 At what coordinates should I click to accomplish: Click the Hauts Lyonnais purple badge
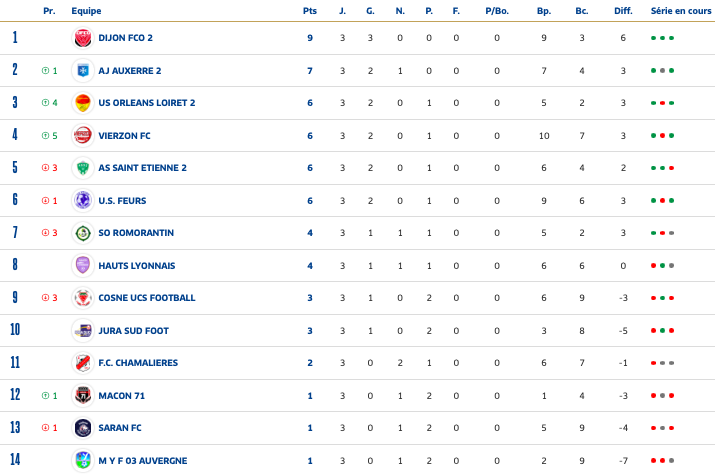pos(83,266)
